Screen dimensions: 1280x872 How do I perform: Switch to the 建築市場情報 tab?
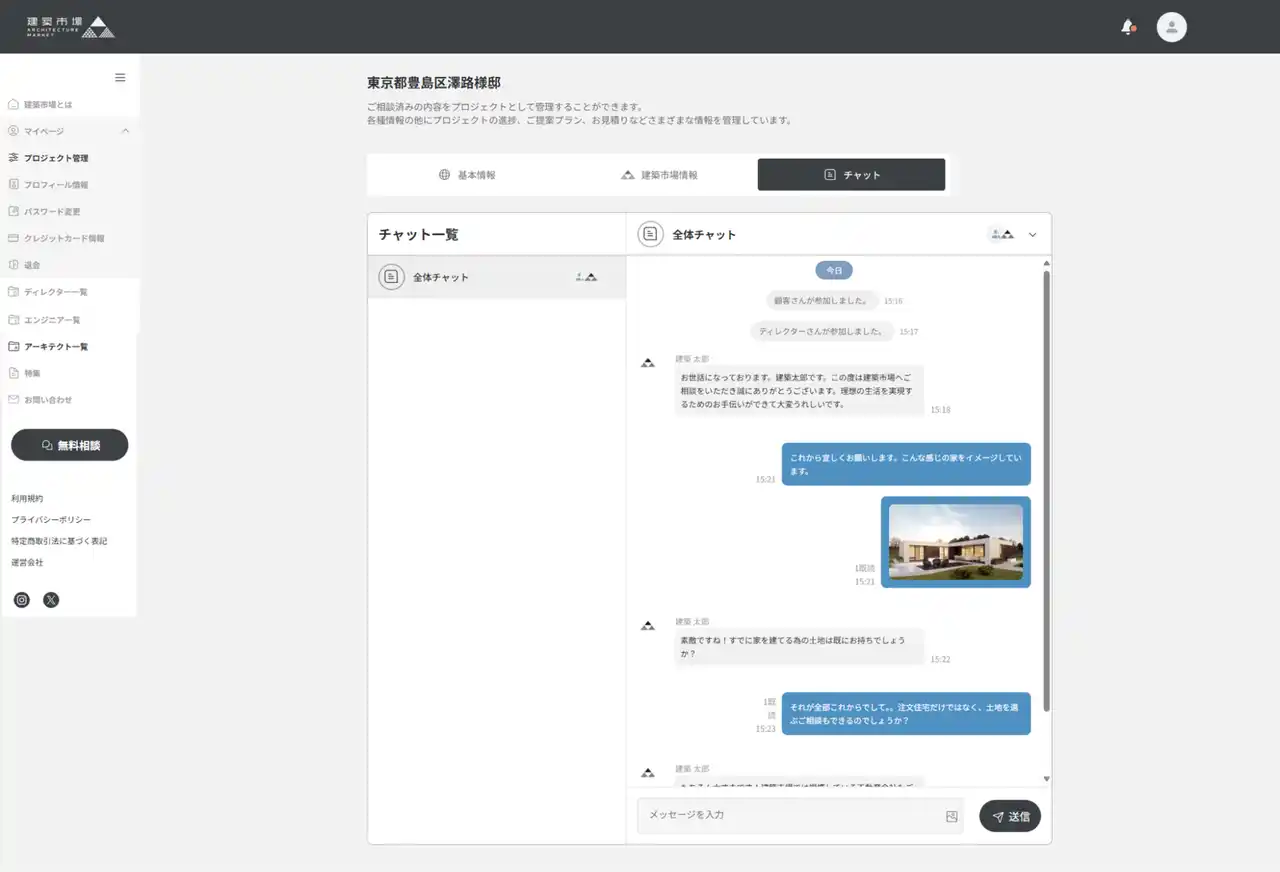659,175
